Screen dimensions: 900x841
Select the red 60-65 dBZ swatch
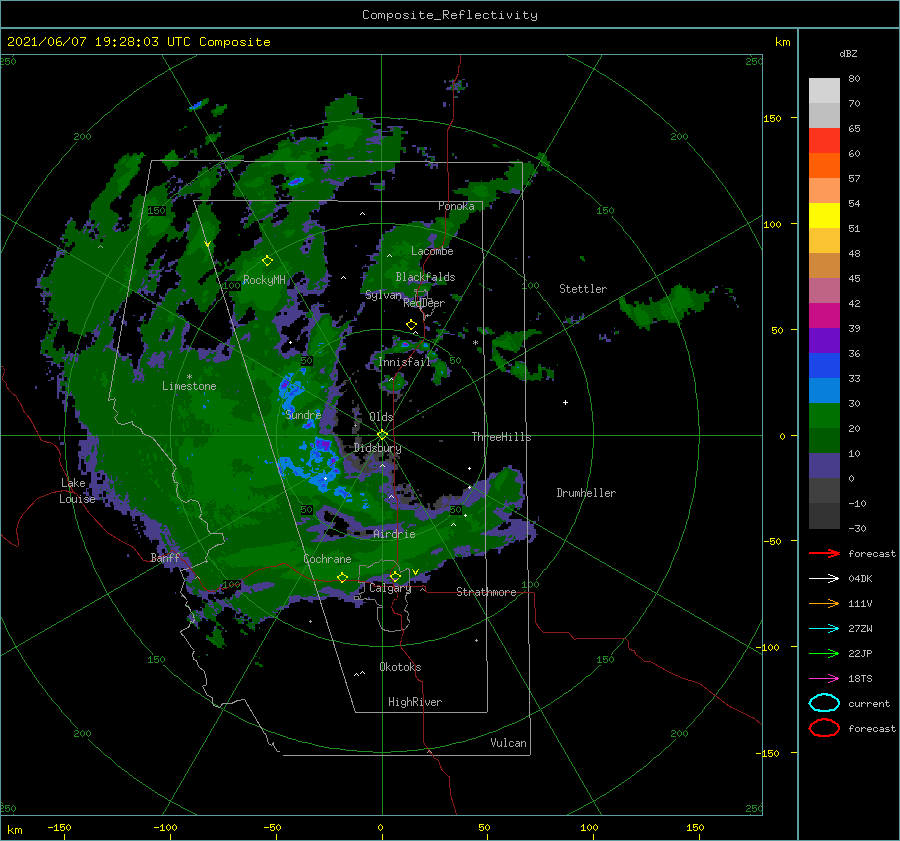pos(824,141)
